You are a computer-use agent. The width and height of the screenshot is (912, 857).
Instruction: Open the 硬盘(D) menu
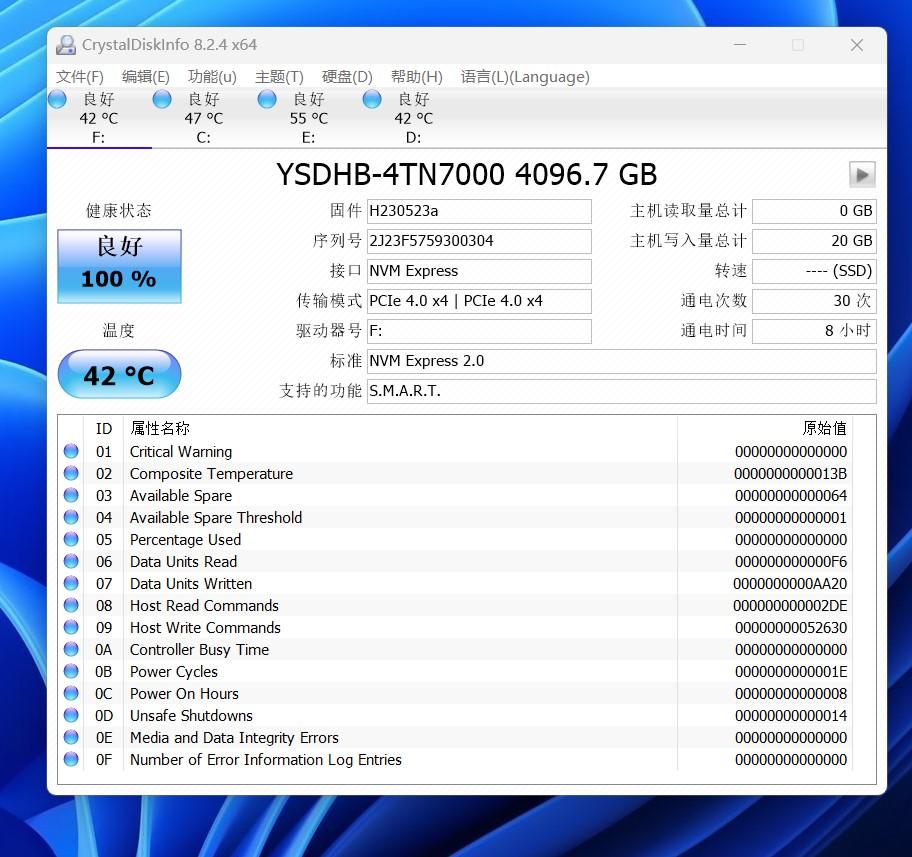(x=347, y=77)
